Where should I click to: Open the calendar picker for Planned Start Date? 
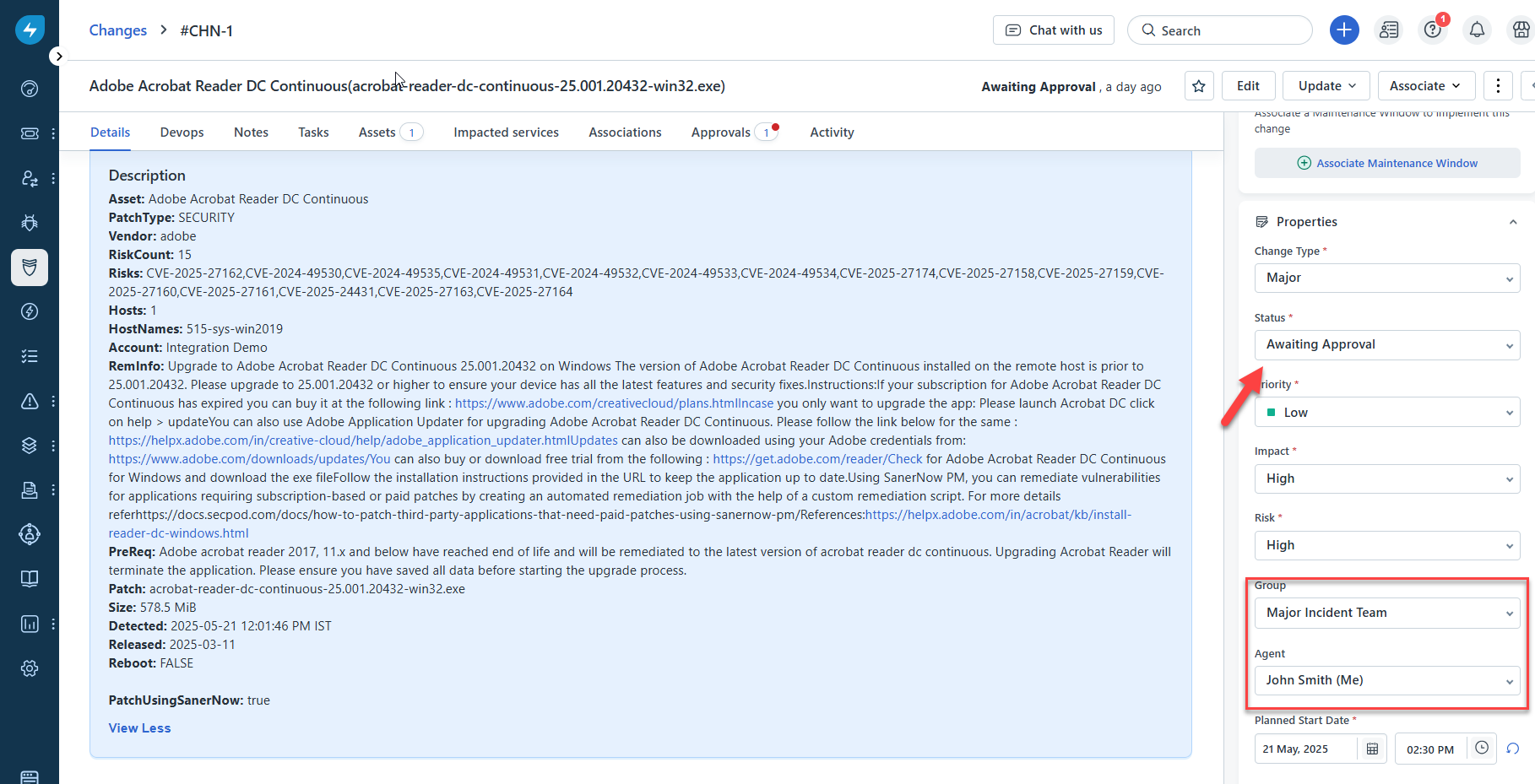[1372, 749]
